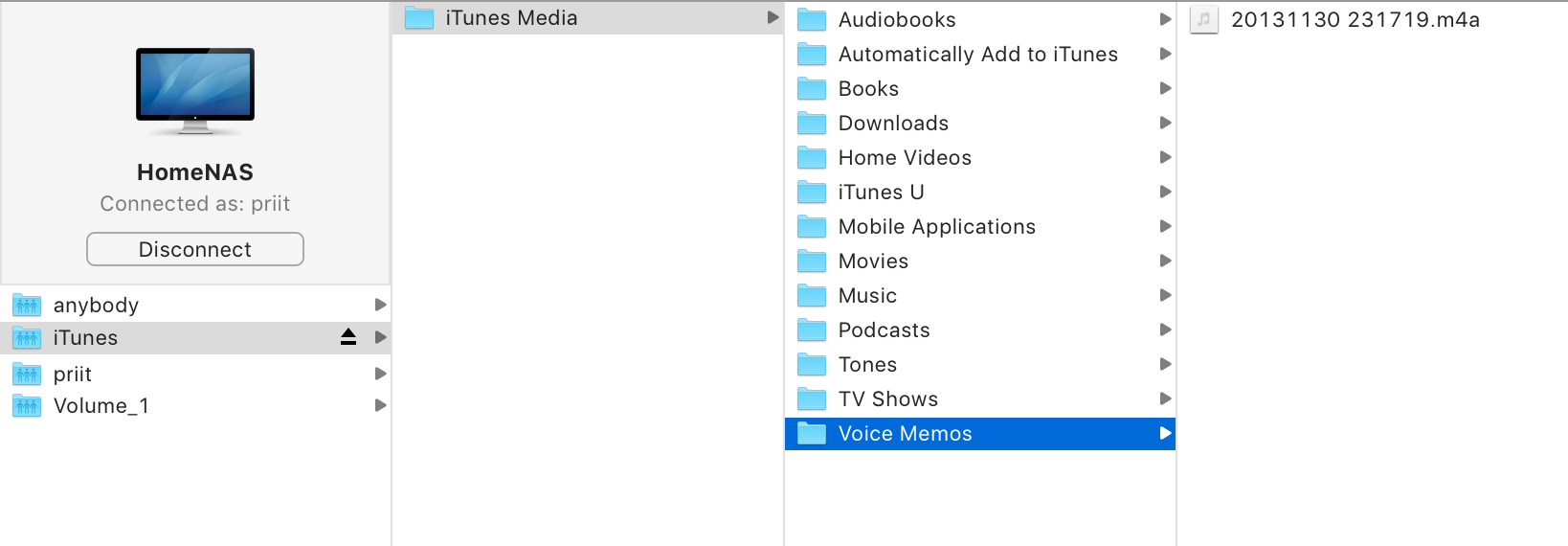Open the TV Shows folder
The width and height of the screenshot is (1568, 546).
point(980,398)
